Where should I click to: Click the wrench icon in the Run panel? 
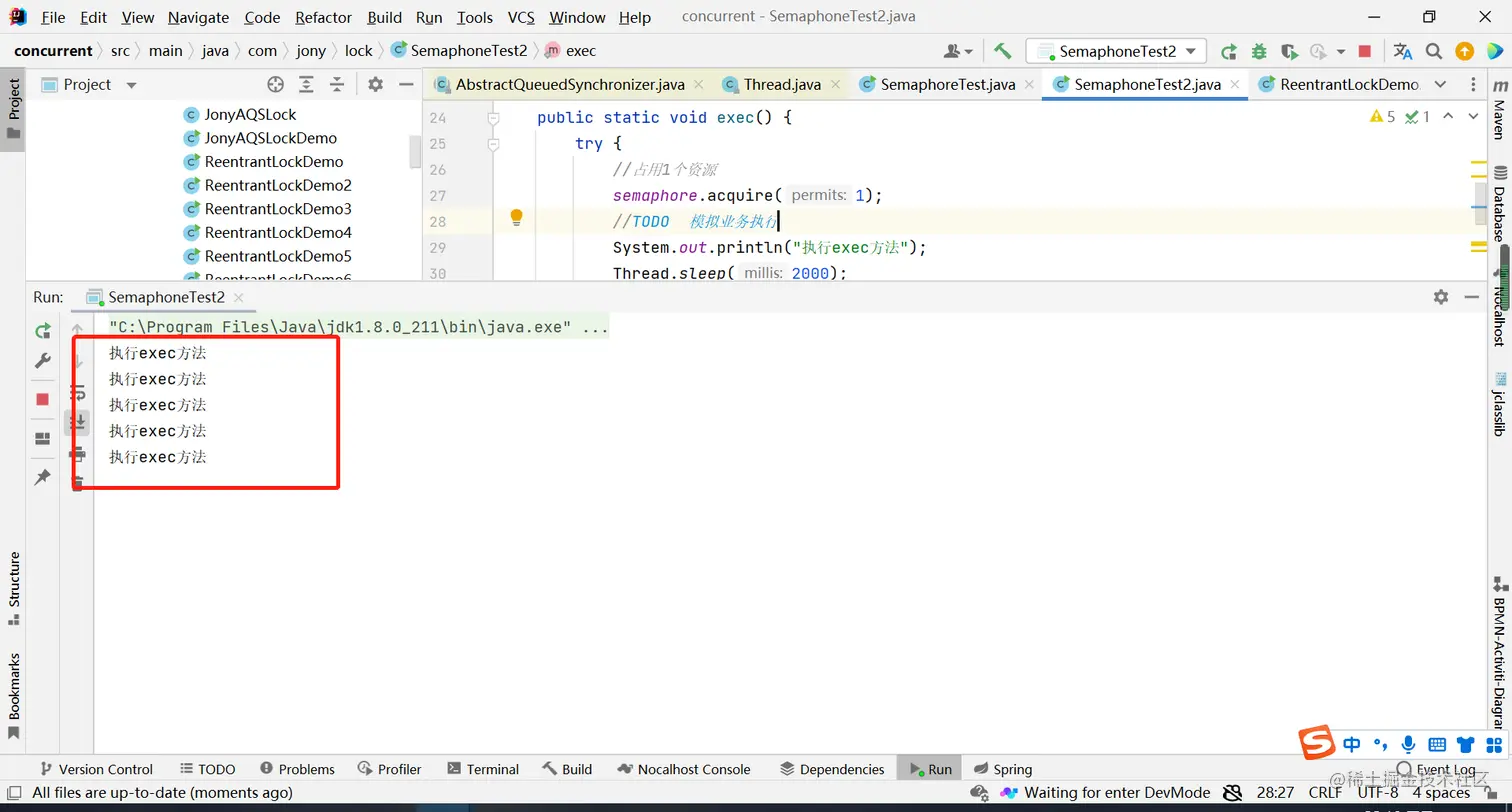point(42,361)
